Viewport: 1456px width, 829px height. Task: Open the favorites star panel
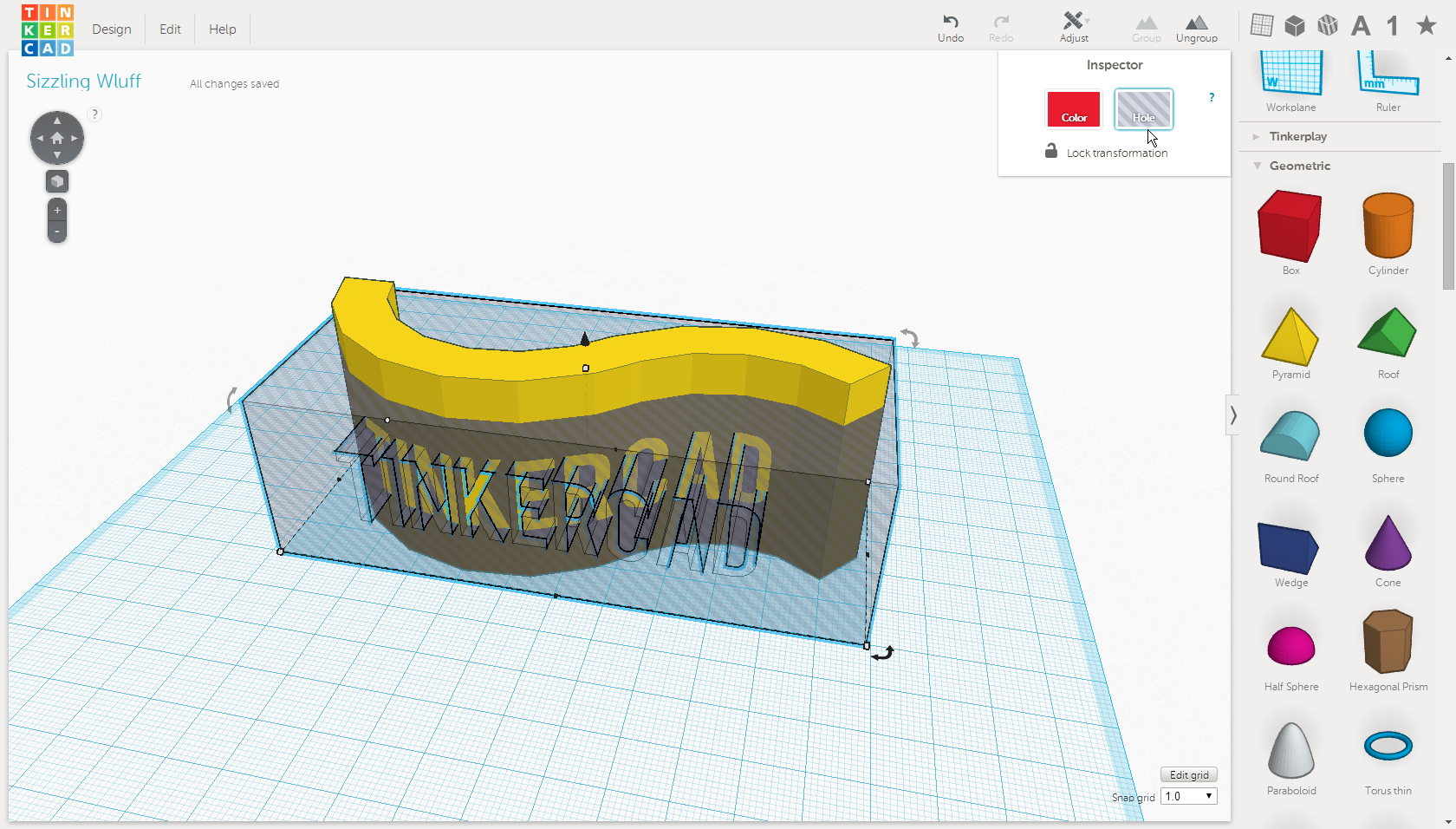(x=1425, y=26)
